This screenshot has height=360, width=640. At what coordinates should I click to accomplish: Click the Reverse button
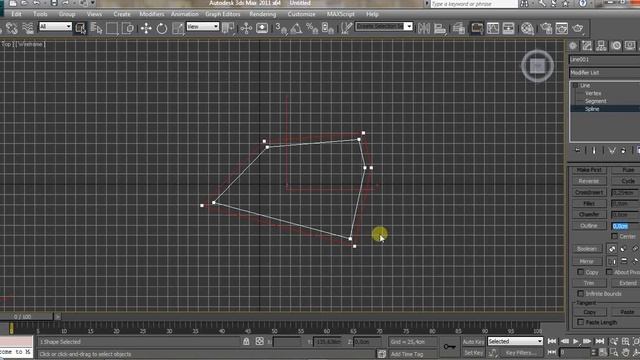[589, 181]
